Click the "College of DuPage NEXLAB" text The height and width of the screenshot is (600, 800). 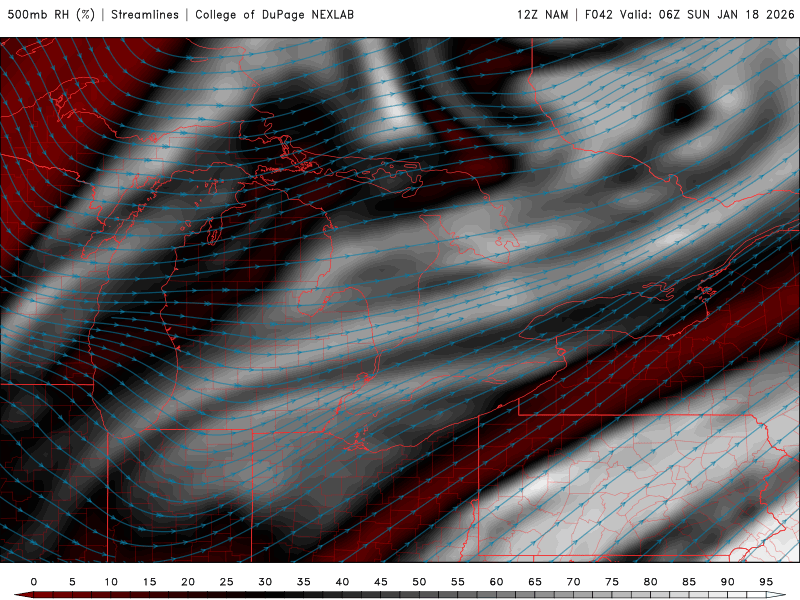pos(274,15)
